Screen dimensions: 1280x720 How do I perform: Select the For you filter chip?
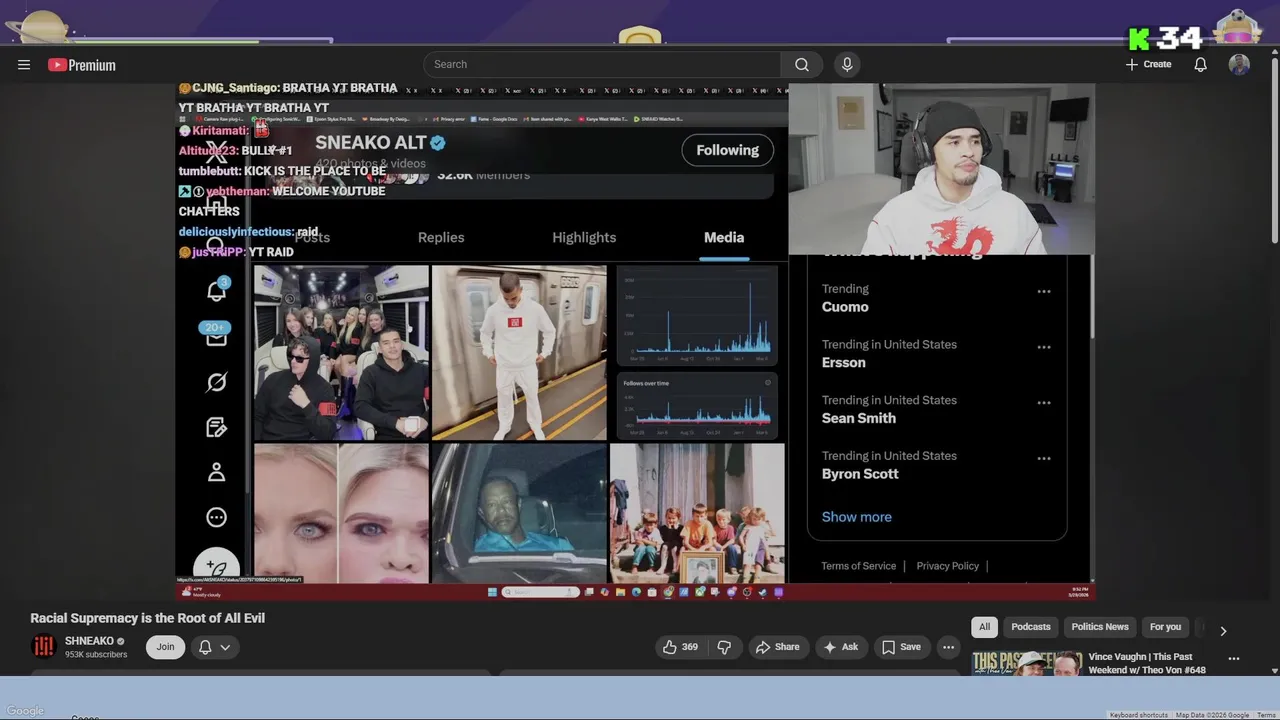click(x=1165, y=627)
